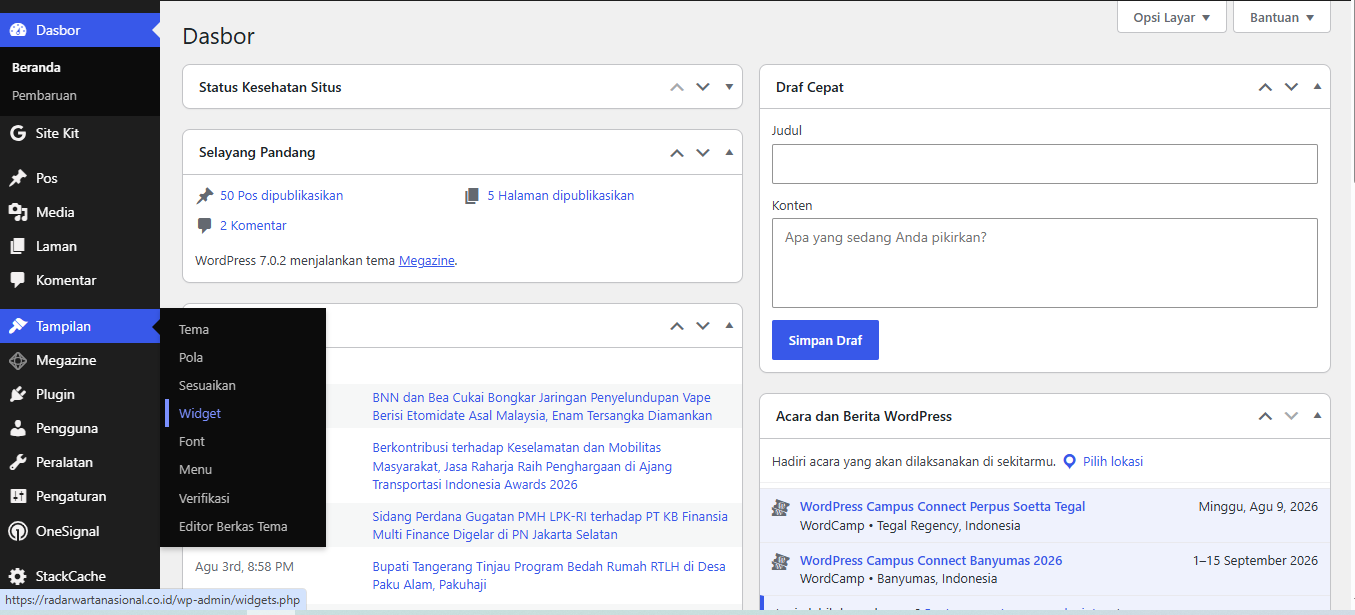Viewport: 1355px width, 615px height.
Task: Open BNN dan Bea Cukai news post
Action: (x=542, y=407)
